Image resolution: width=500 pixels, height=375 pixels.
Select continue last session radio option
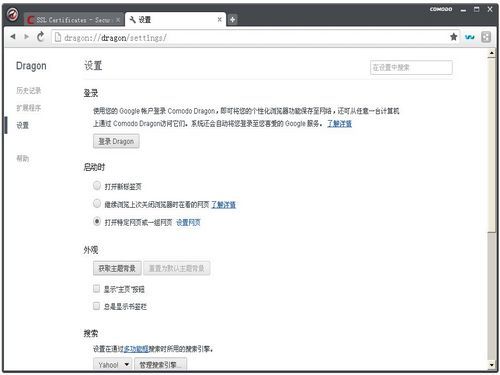pos(97,203)
